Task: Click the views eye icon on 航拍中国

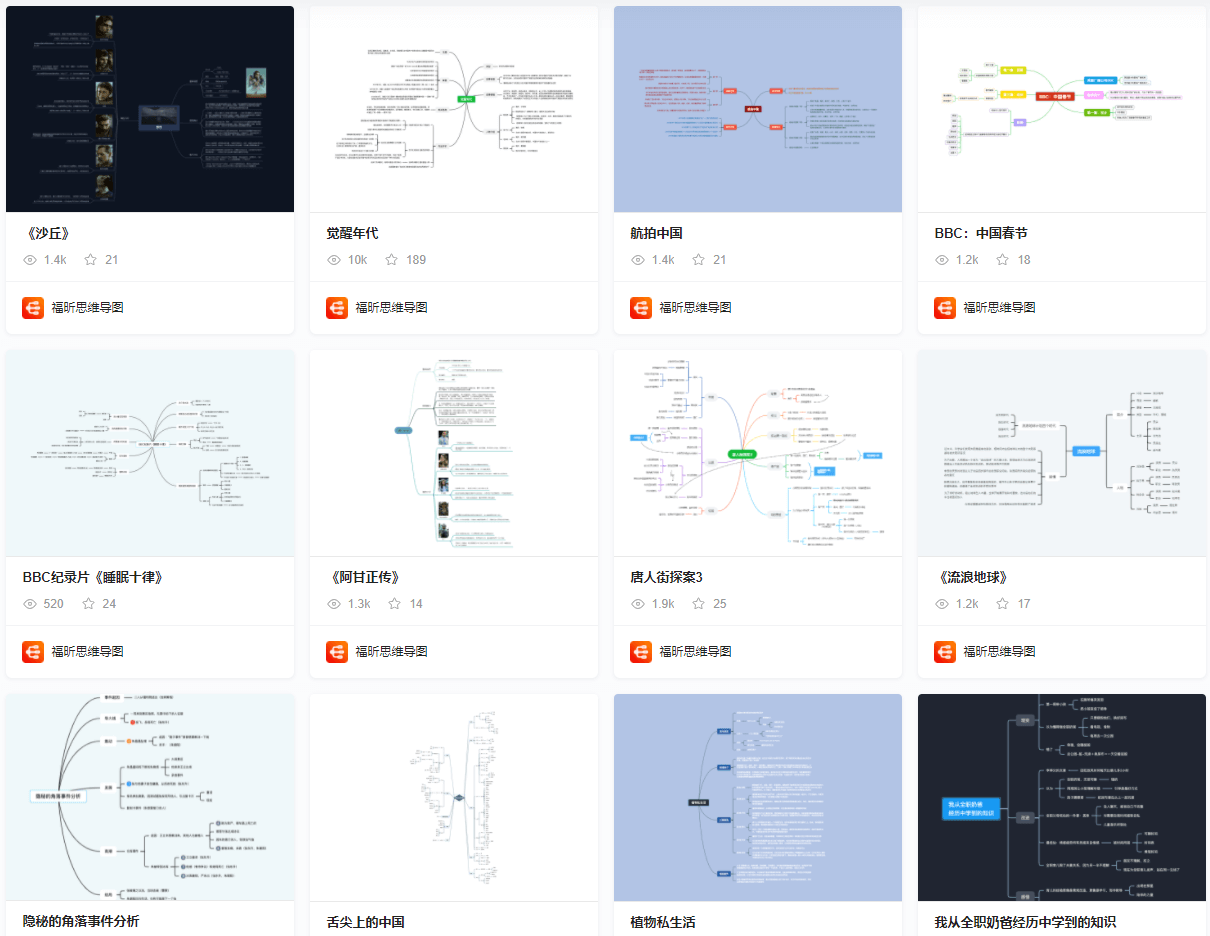Action: (638, 260)
